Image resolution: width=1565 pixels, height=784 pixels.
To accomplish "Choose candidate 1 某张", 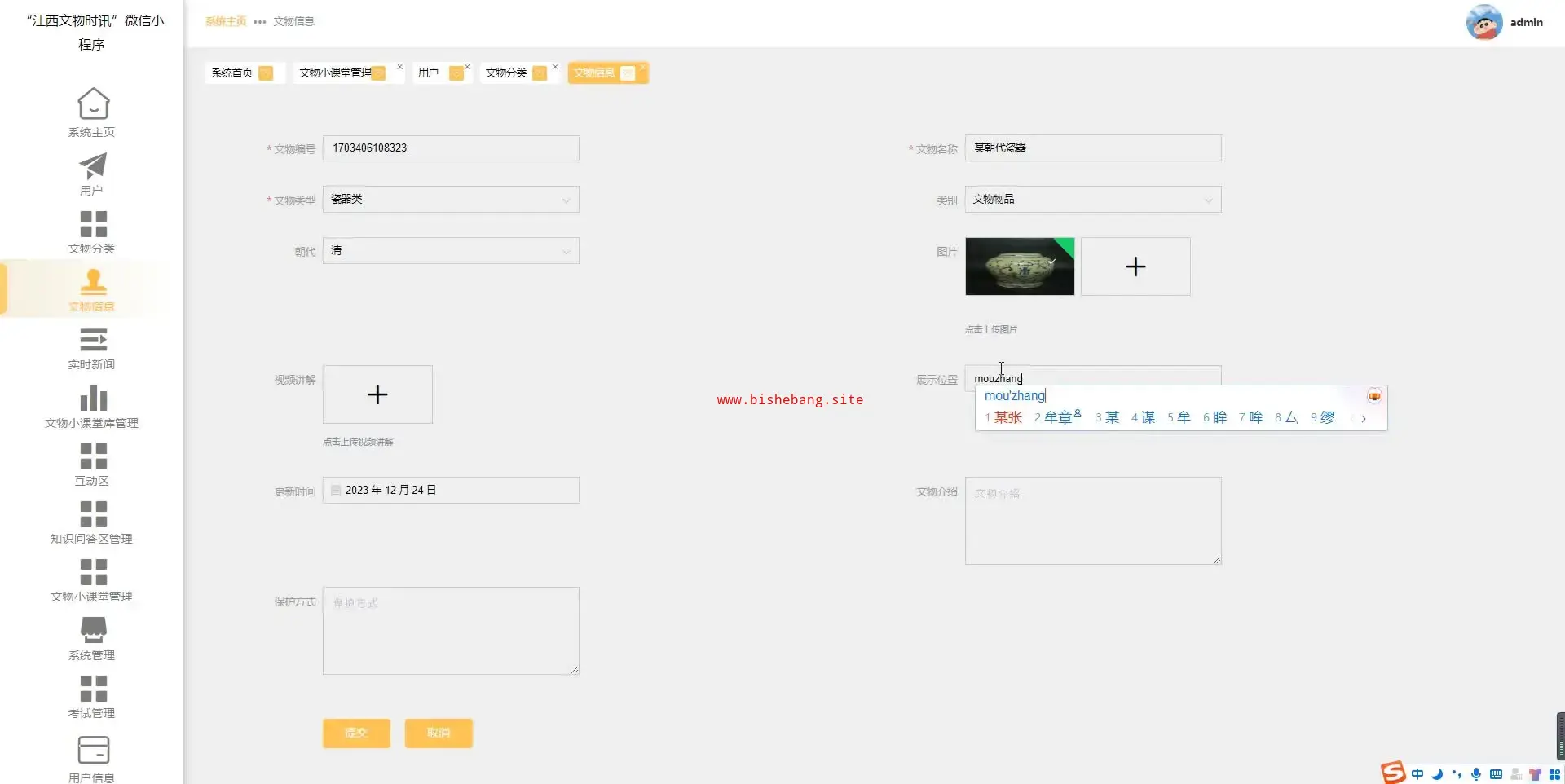I will (1003, 417).
